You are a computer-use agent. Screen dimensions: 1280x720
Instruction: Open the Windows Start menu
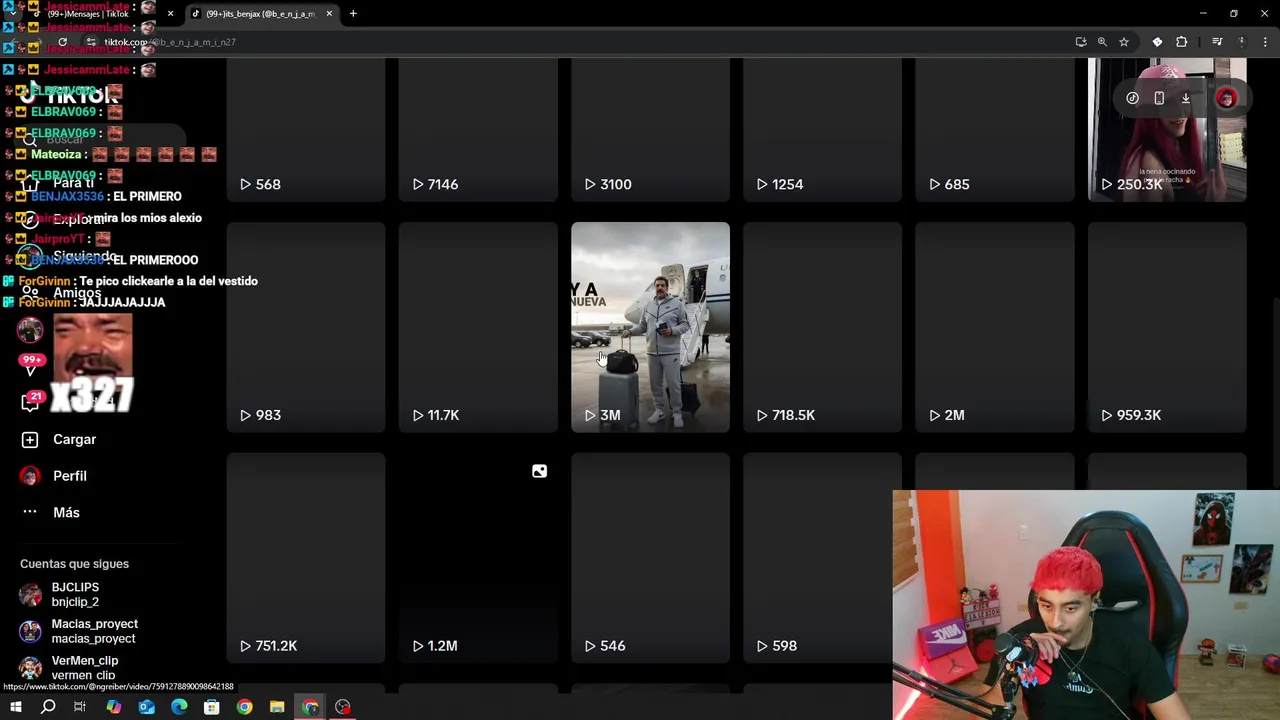(15, 707)
